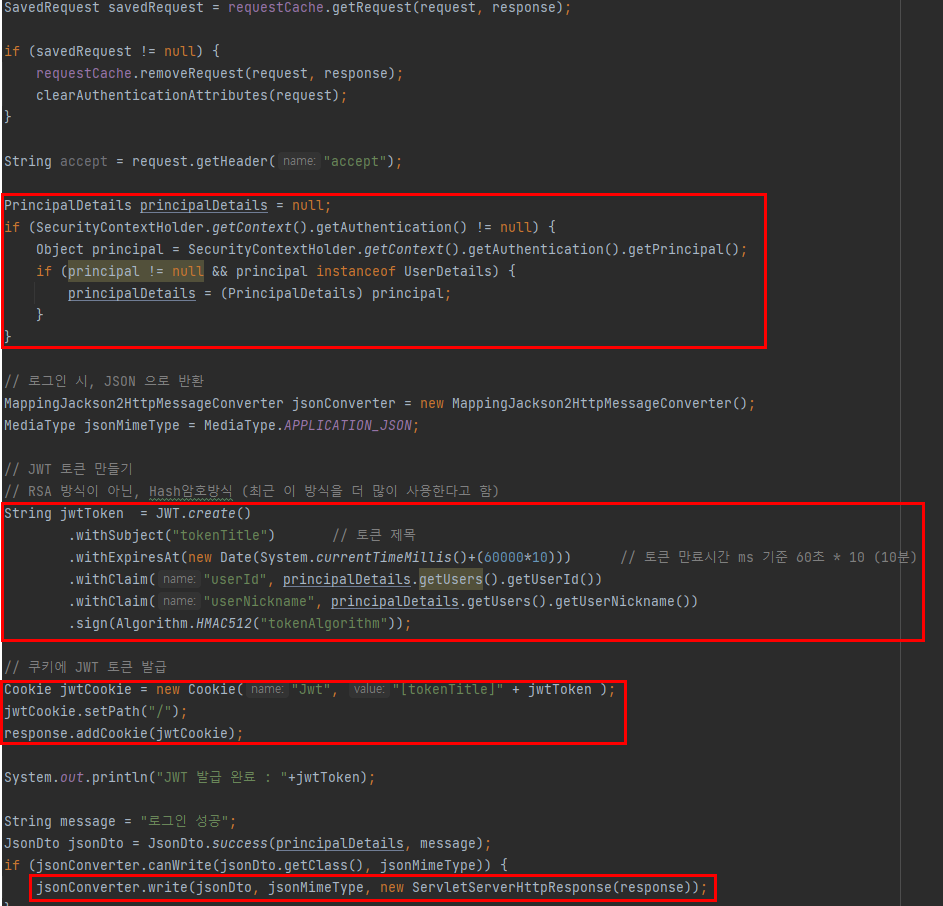
Task: Click requestCache.removeRequest(request, response) call
Action: coord(220,73)
